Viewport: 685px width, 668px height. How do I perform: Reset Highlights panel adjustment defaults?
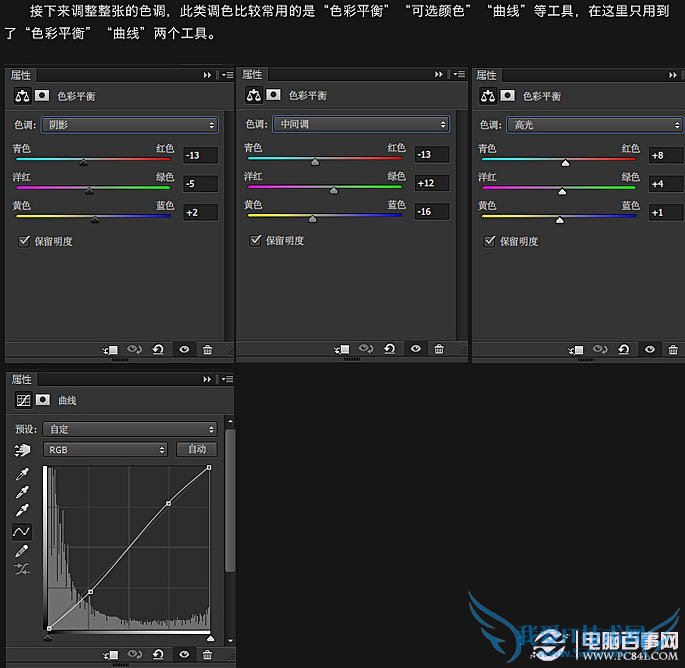(624, 350)
